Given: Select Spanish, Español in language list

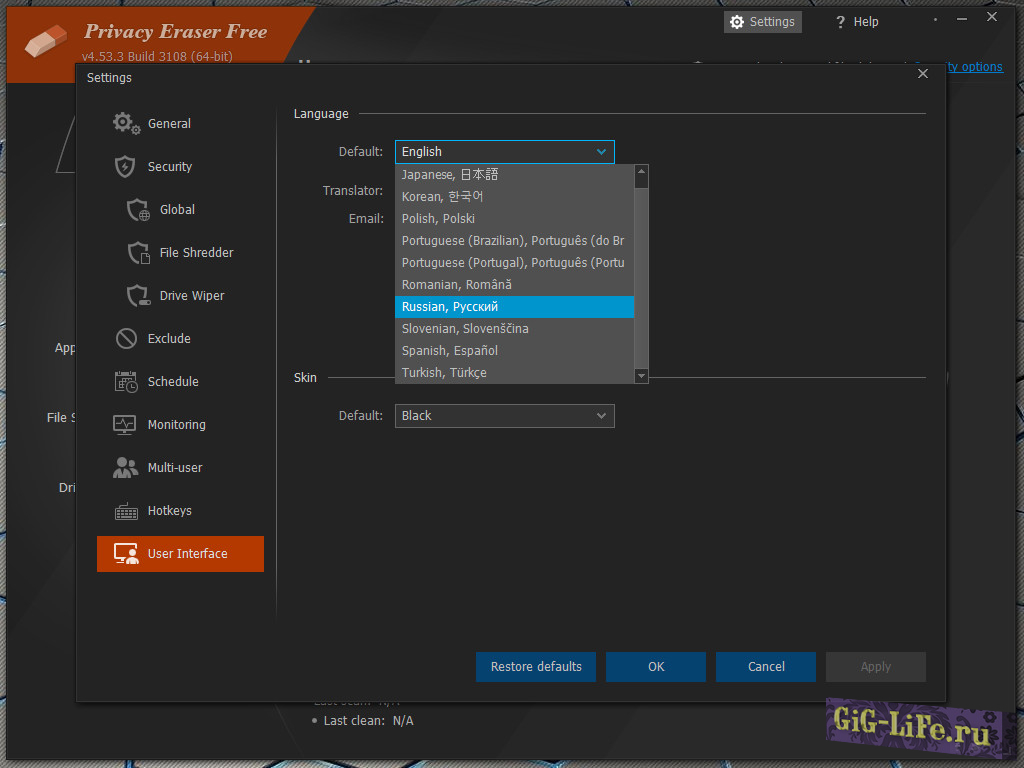Looking at the screenshot, I should coord(514,351).
